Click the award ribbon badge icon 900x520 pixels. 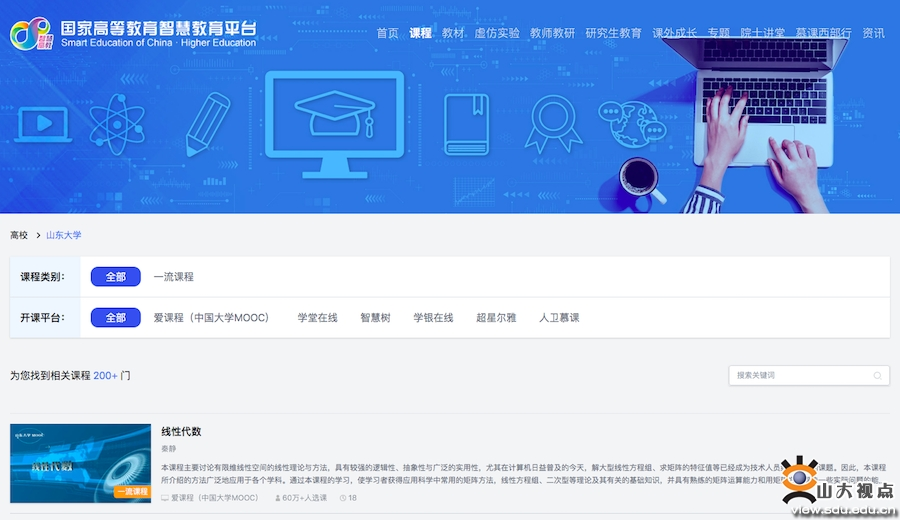click(551, 124)
